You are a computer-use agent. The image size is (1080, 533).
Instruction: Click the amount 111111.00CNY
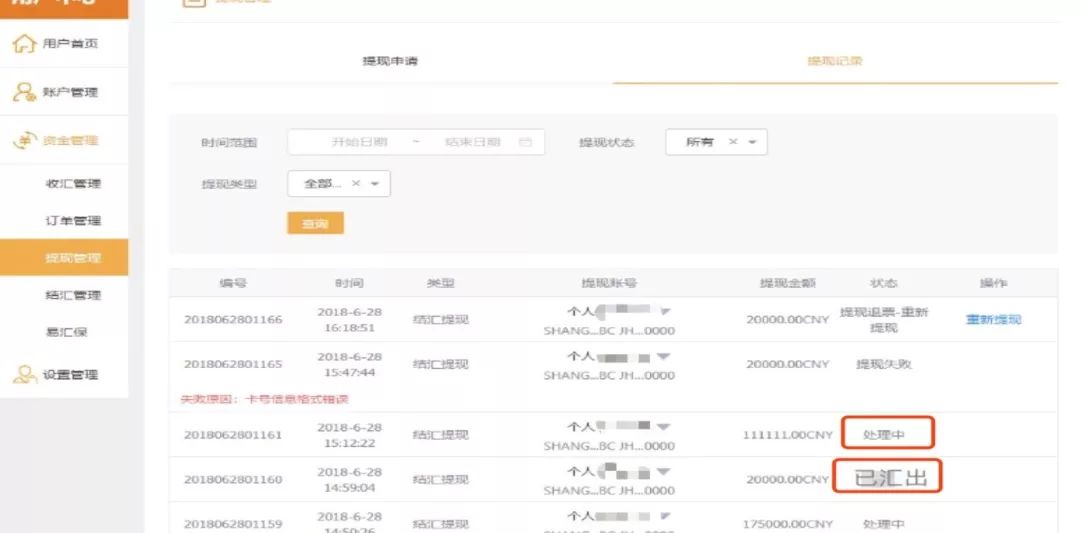coord(787,435)
